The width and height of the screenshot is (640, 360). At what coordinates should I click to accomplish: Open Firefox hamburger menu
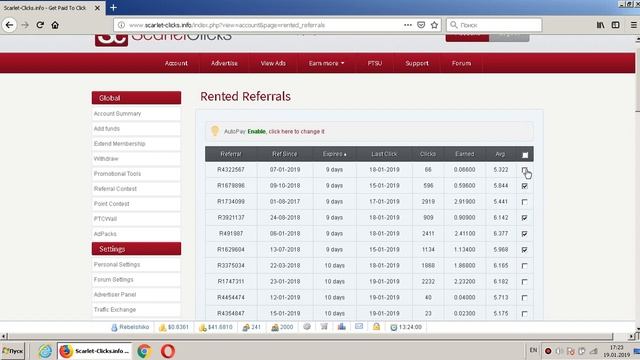click(633, 25)
